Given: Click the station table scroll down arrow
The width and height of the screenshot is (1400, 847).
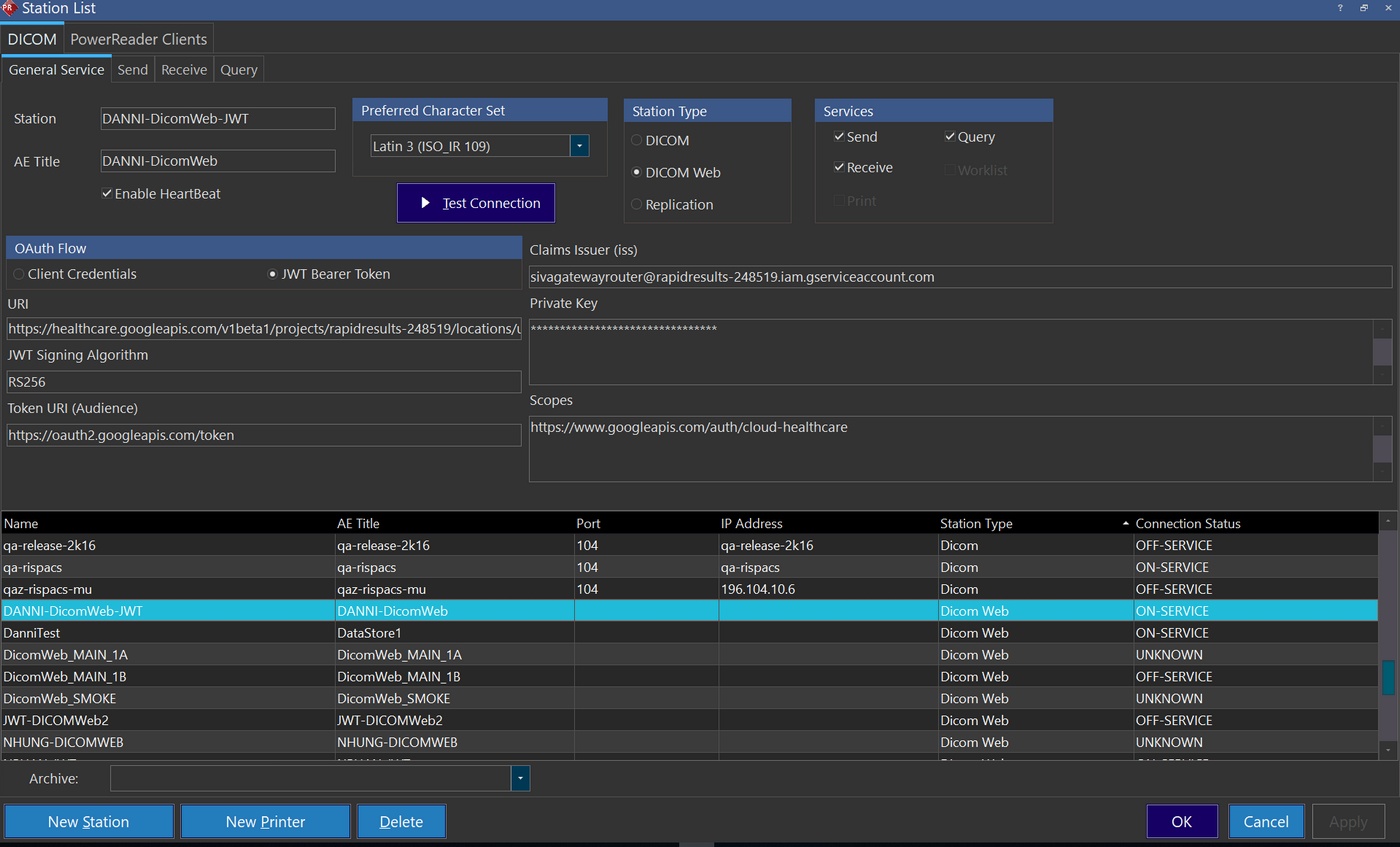Looking at the screenshot, I should click(1388, 749).
